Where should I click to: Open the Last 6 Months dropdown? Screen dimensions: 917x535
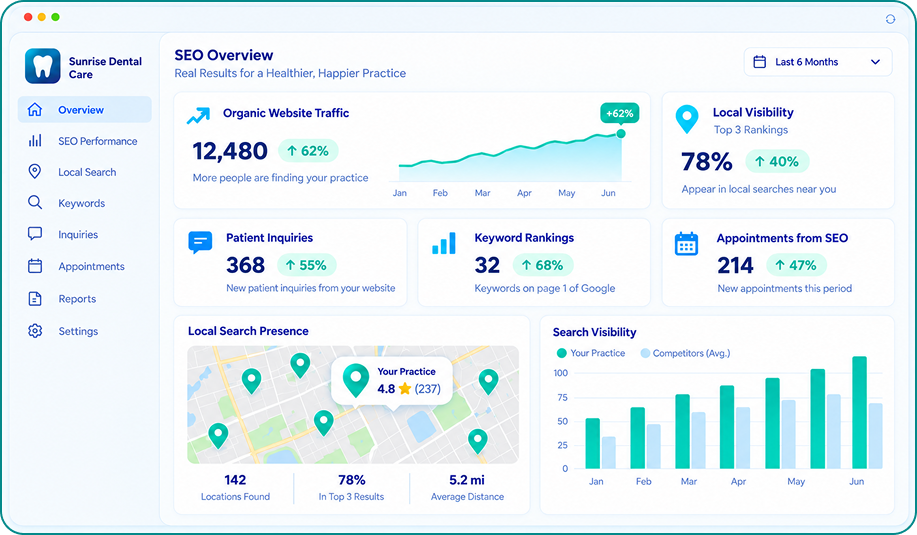click(818, 61)
